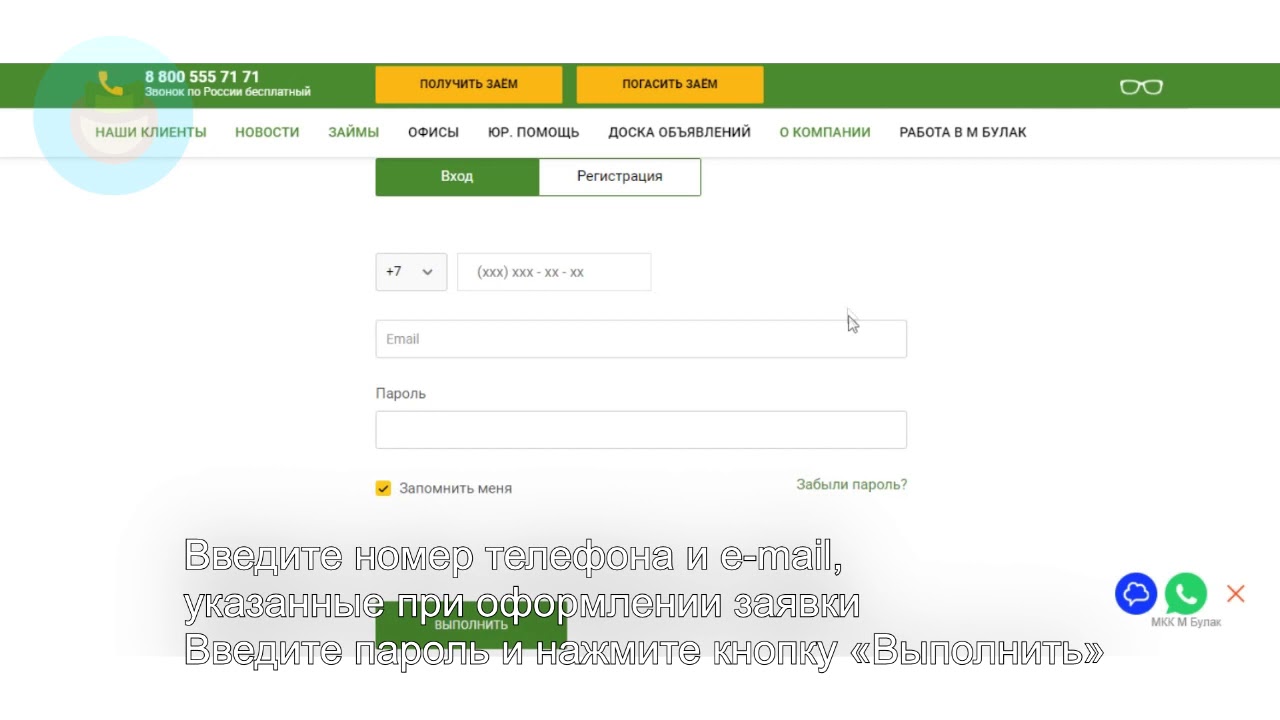Screen dimensions: 1280x720
Task: Click the 'МКК М Булак' chat label
Action: (1186, 623)
